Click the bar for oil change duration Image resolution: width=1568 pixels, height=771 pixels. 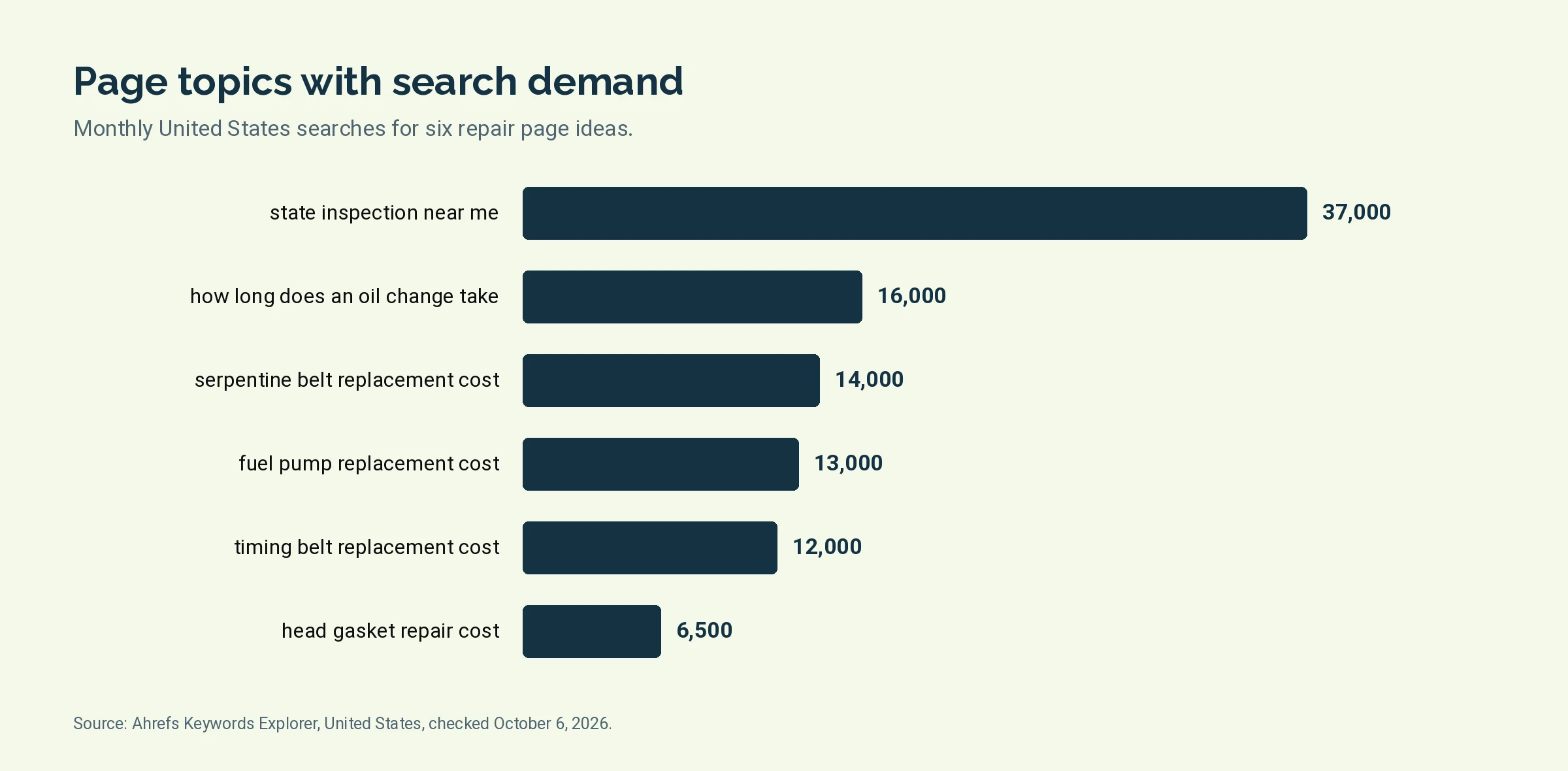[x=693, y=297]
